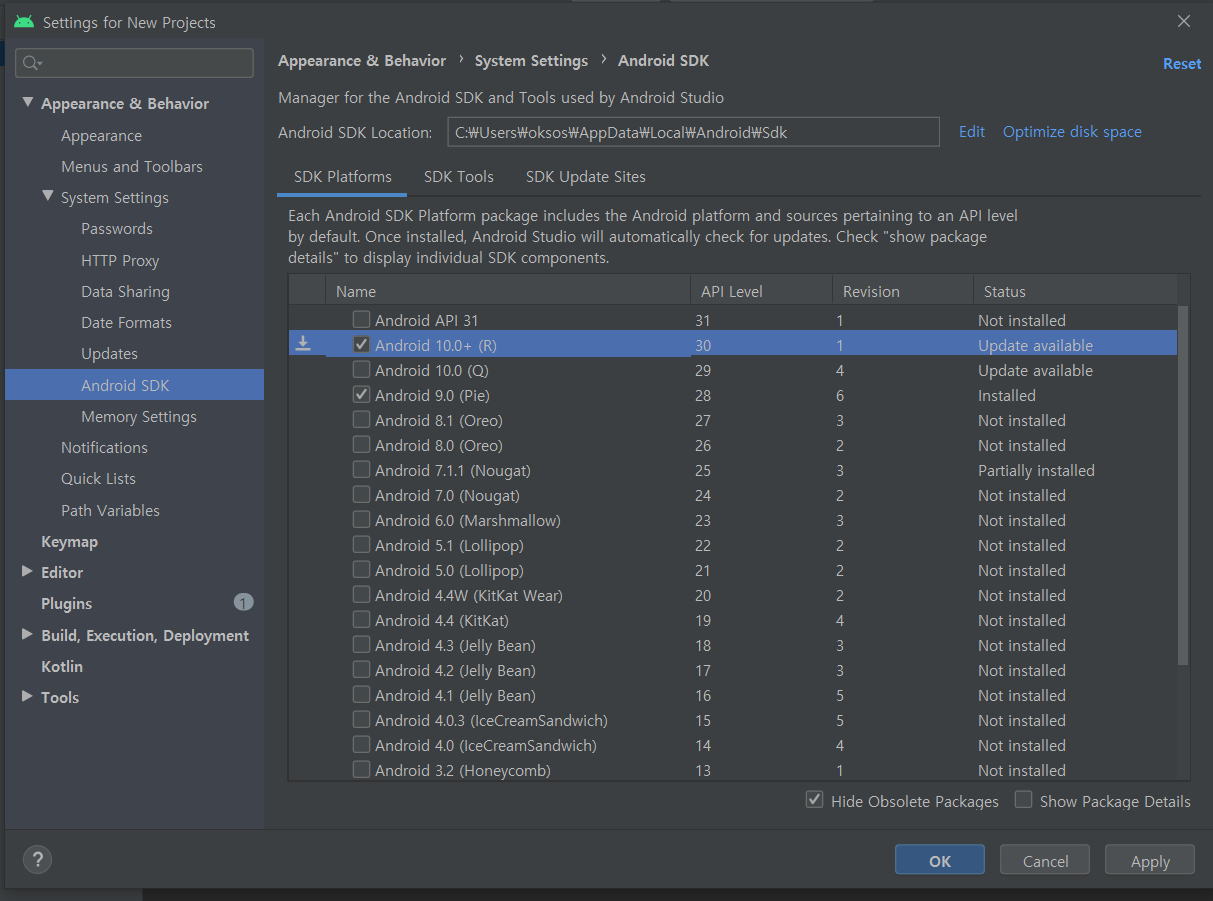Select Android 4.4W (KitKat Wear) row
This screenshot has width=1213, height=901.
click(732, 595)
